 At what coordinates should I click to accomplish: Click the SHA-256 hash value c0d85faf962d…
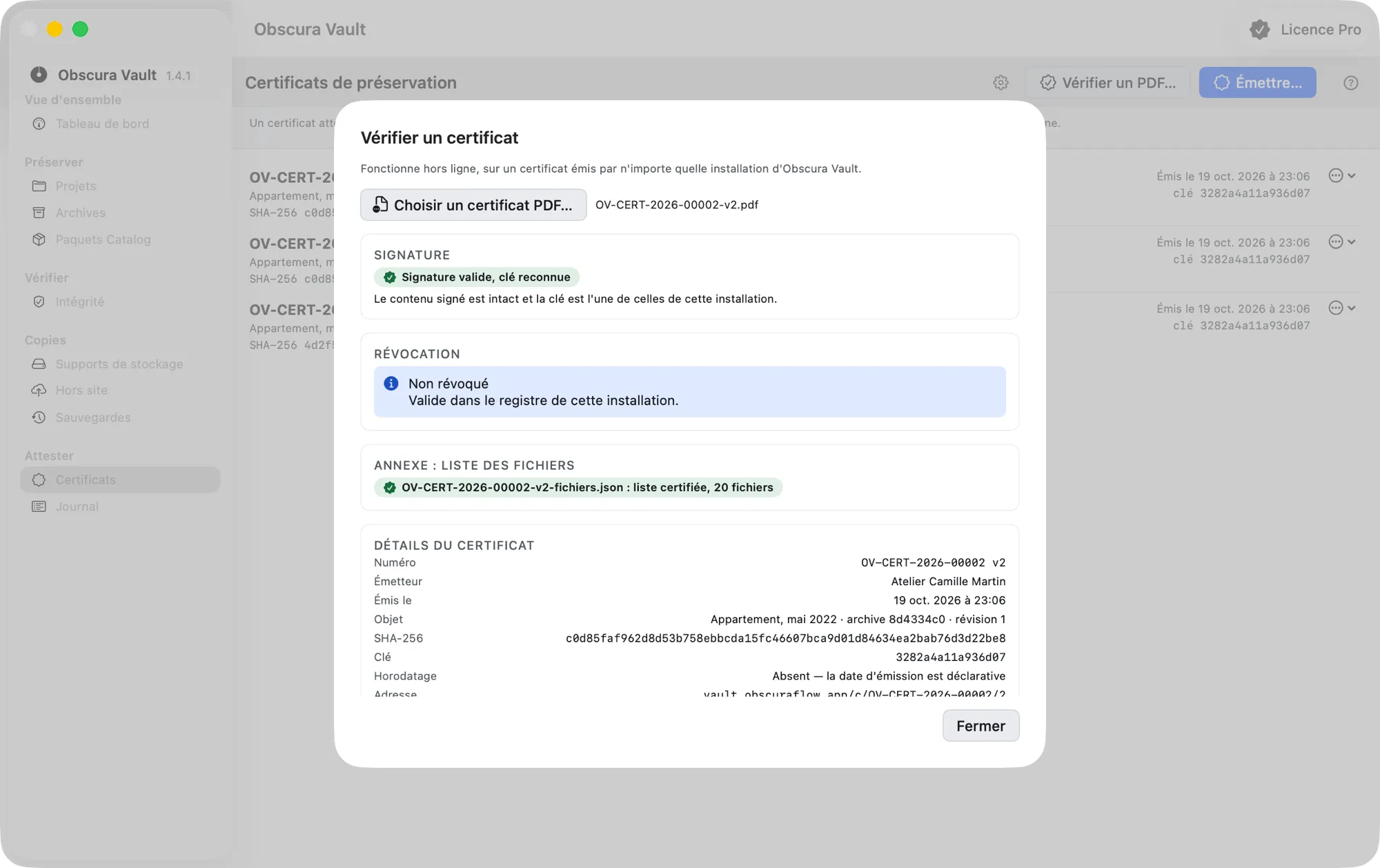point(785,638)
